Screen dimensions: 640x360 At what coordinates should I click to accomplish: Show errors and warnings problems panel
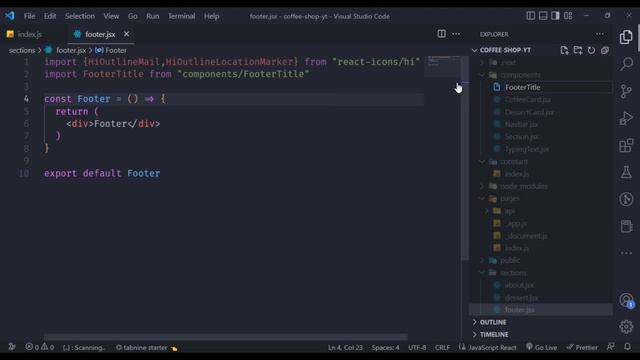point(40,347)
